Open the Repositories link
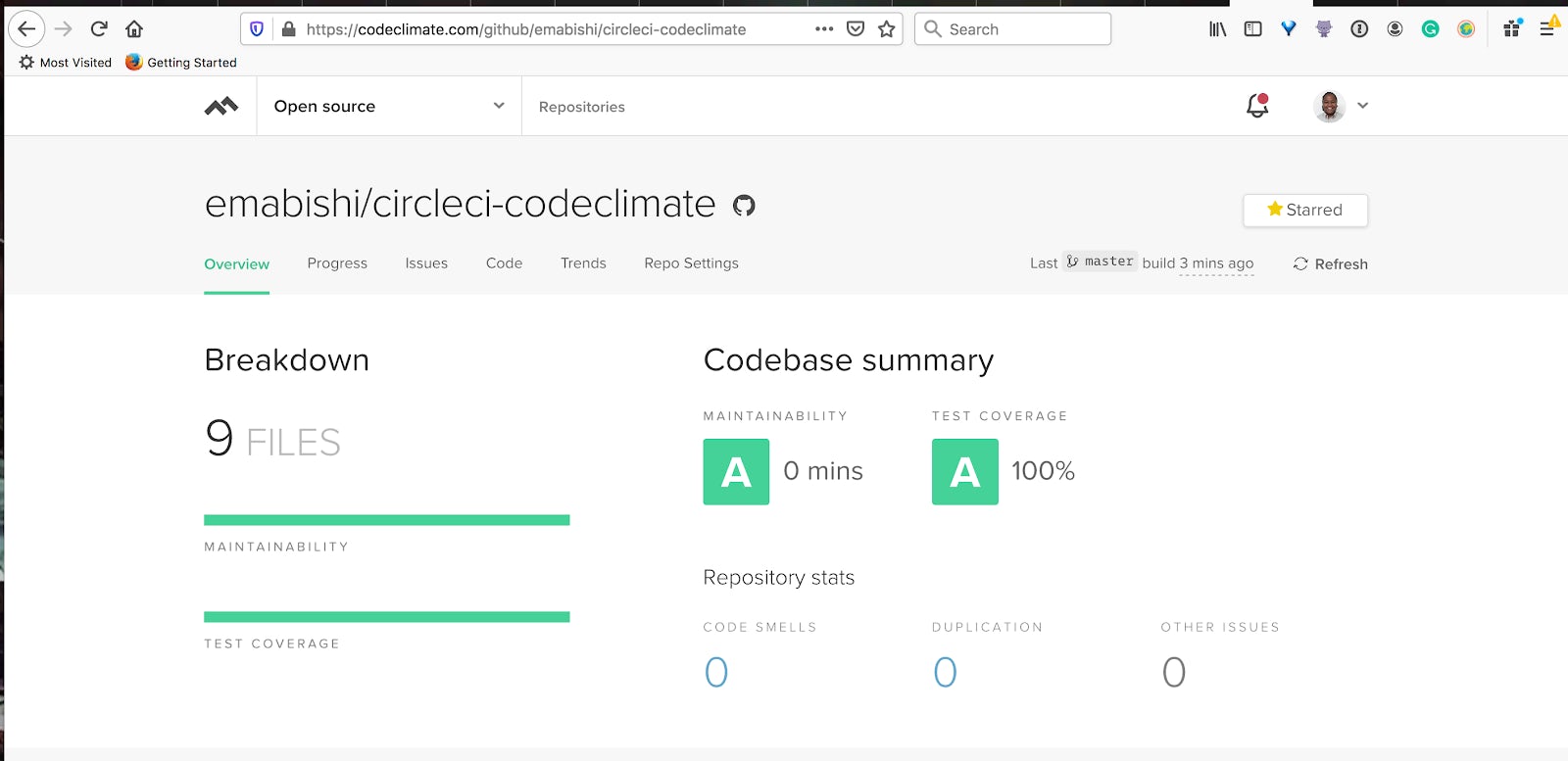 581,107
